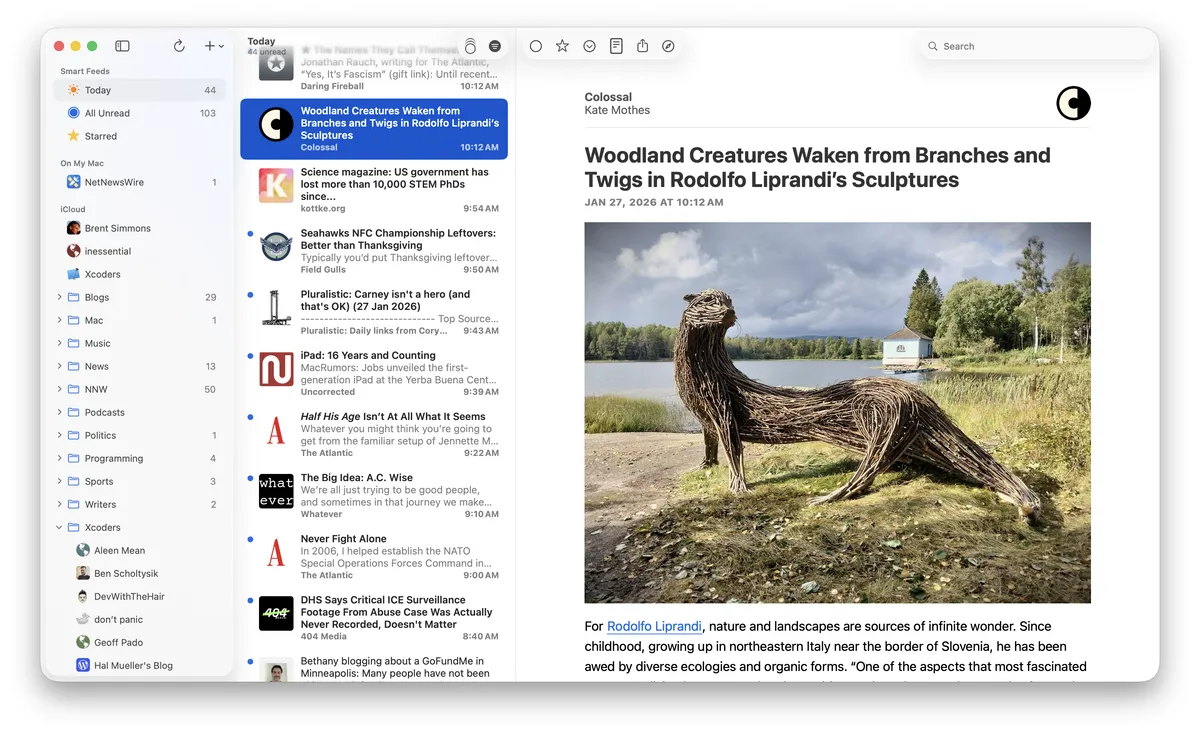Select the Brent Simmons feed icon

coord(73,228)
